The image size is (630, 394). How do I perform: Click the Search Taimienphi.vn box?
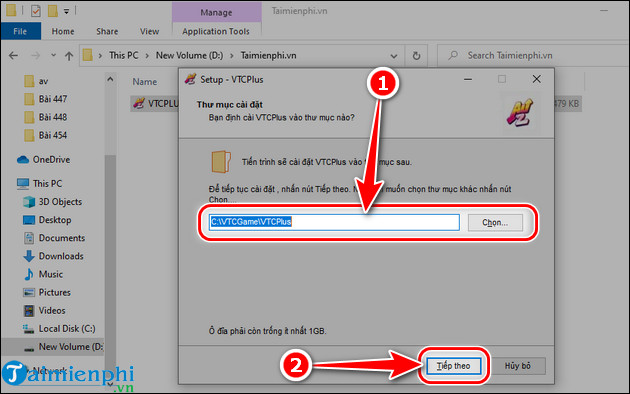pos(533,55)
